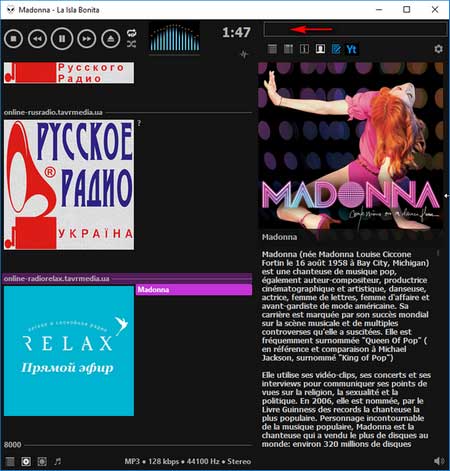Select the split-pane view icon
The image size is (450, 471).
(x=304, y=49)
